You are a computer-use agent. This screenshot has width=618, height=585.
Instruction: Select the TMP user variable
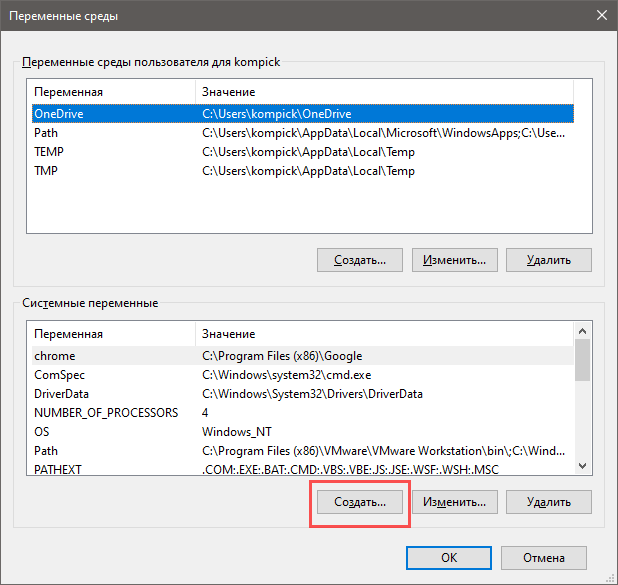pyautogui.click(x=303, y=171)
